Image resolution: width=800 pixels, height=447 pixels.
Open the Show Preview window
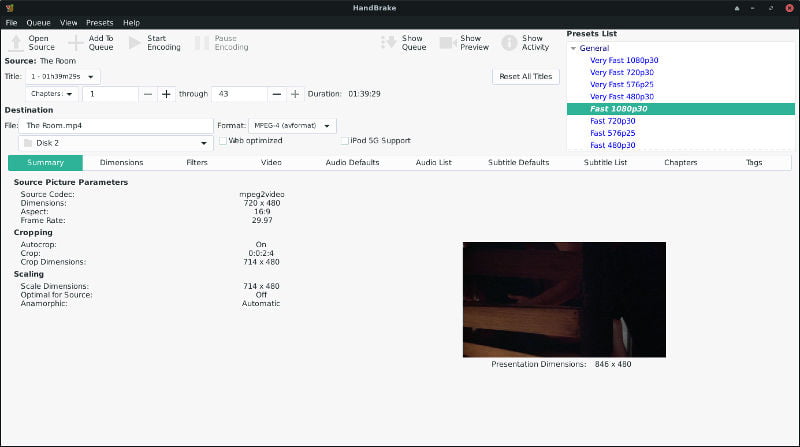pos(448,43)
